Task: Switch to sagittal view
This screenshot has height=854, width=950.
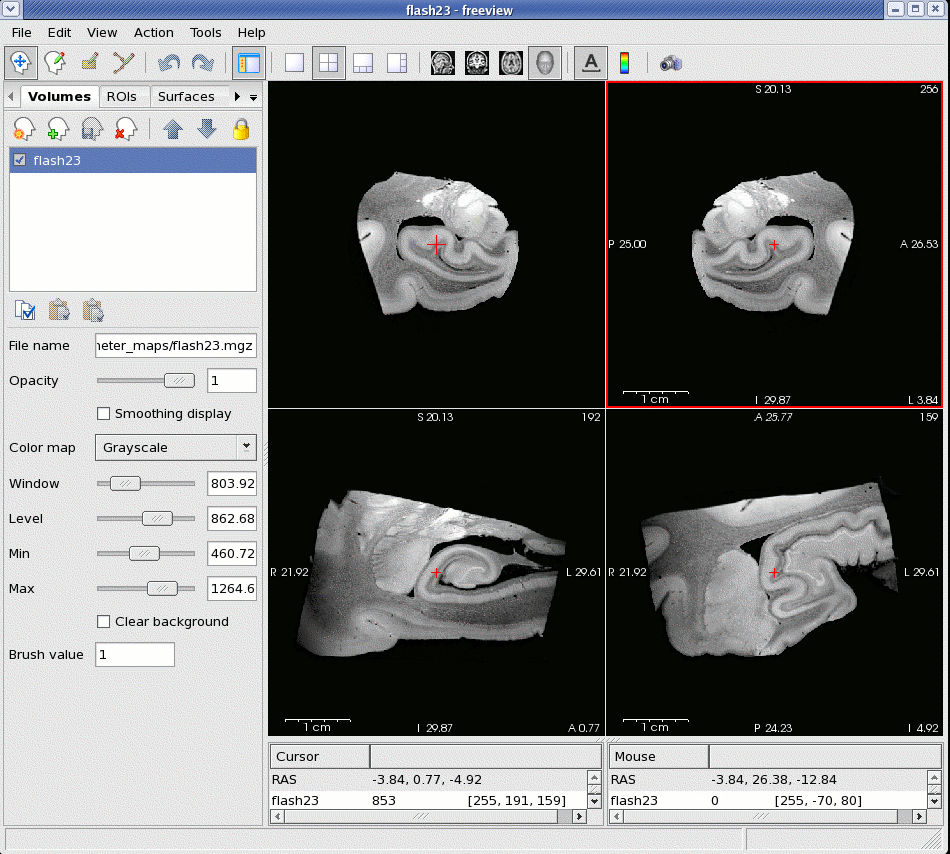Action: click(443, 63)
